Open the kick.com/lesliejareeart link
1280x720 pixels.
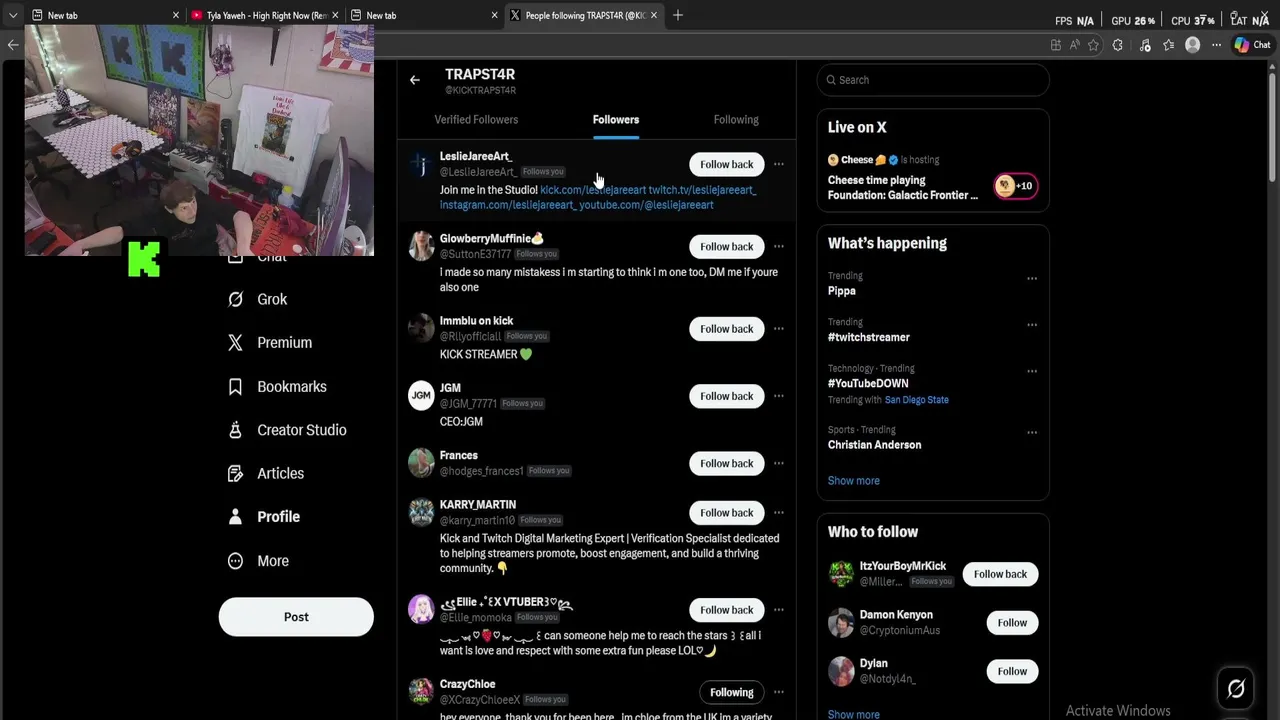(x=593, y=190)
